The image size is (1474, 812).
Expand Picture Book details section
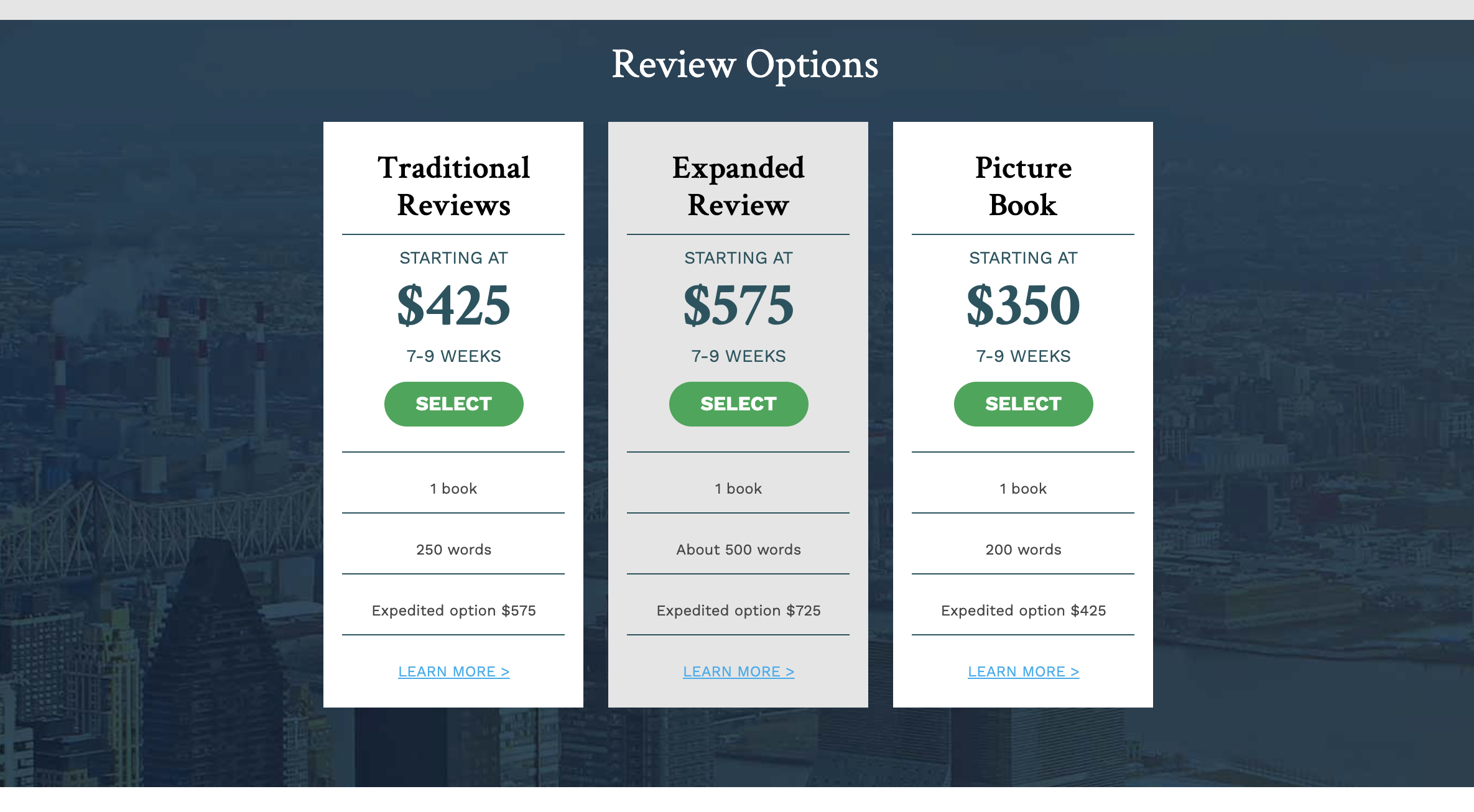tap(1022, 670)
